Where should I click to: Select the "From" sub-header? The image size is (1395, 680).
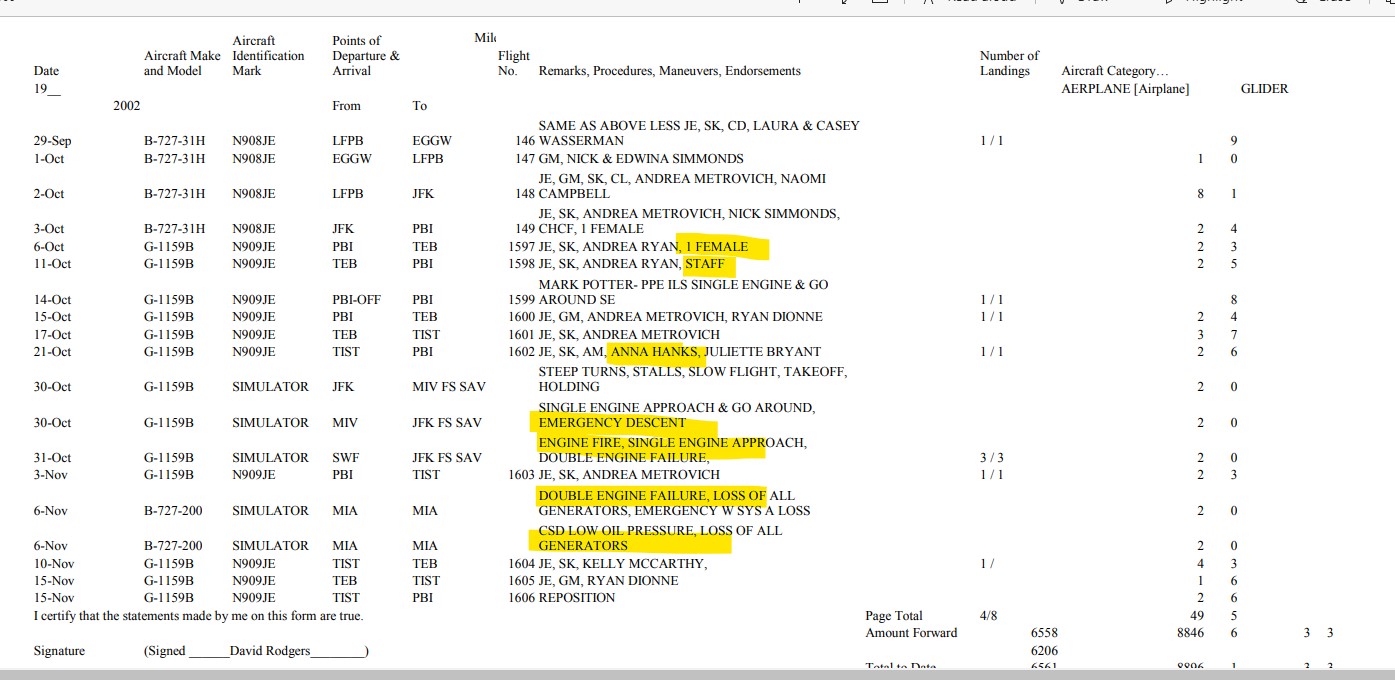(x=347, y=106)
